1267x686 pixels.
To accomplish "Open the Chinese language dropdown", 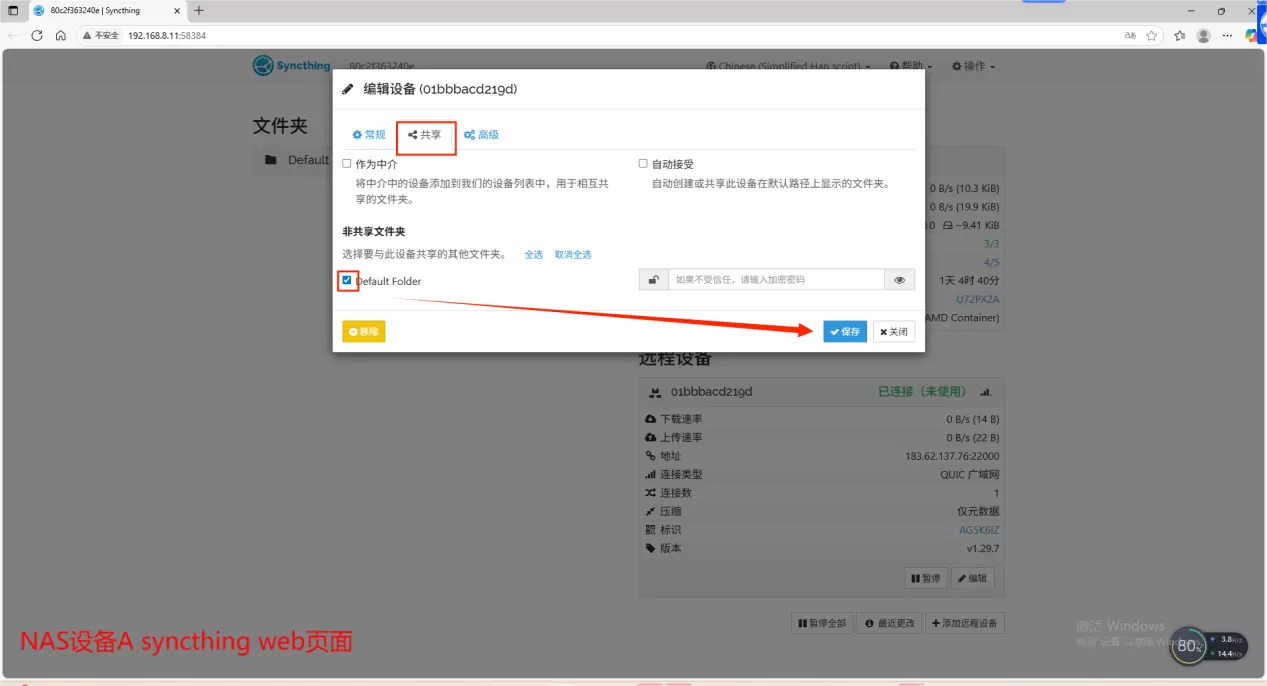I will [788, 66].
